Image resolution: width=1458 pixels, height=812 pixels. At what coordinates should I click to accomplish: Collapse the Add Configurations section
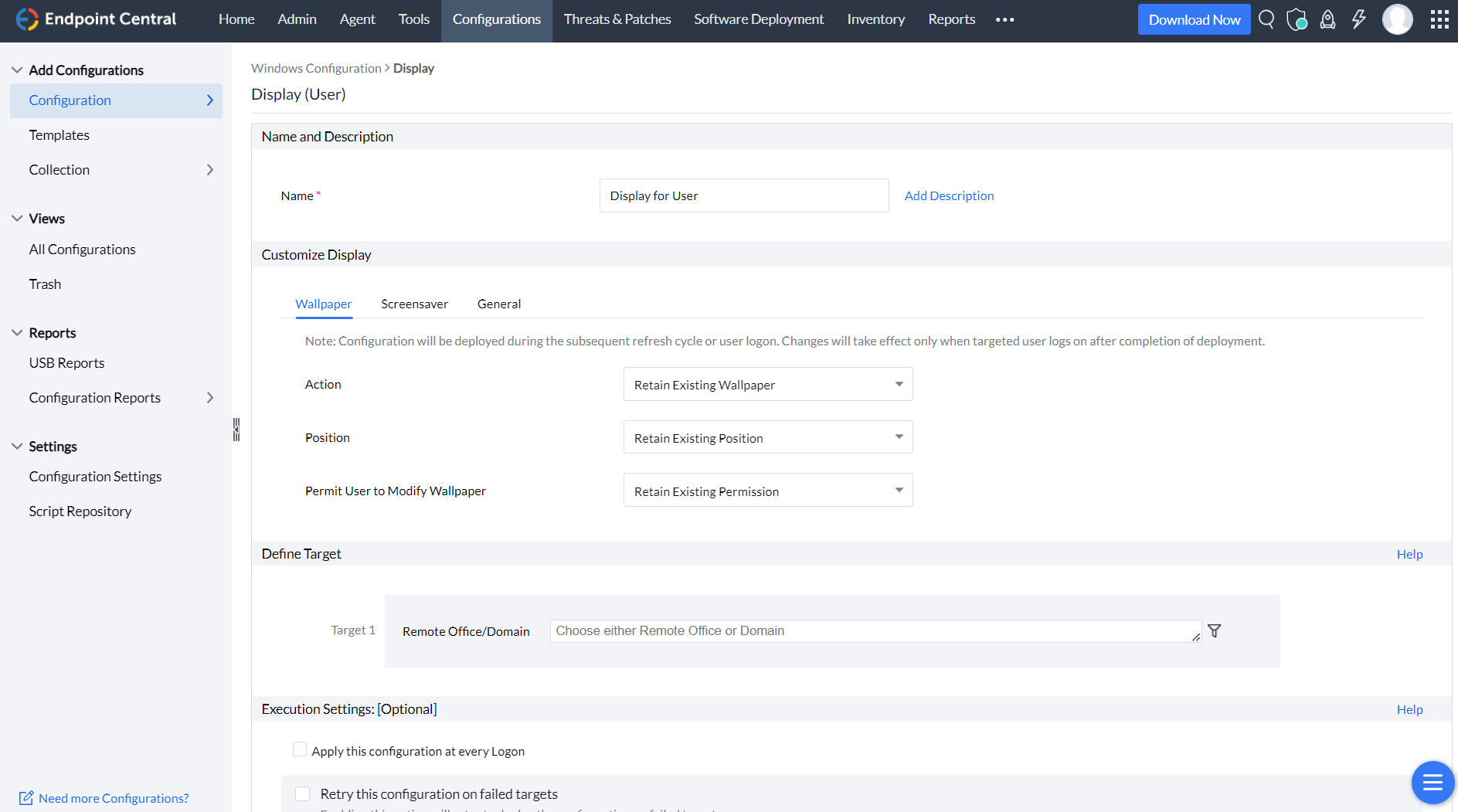[x=17, y=70]
